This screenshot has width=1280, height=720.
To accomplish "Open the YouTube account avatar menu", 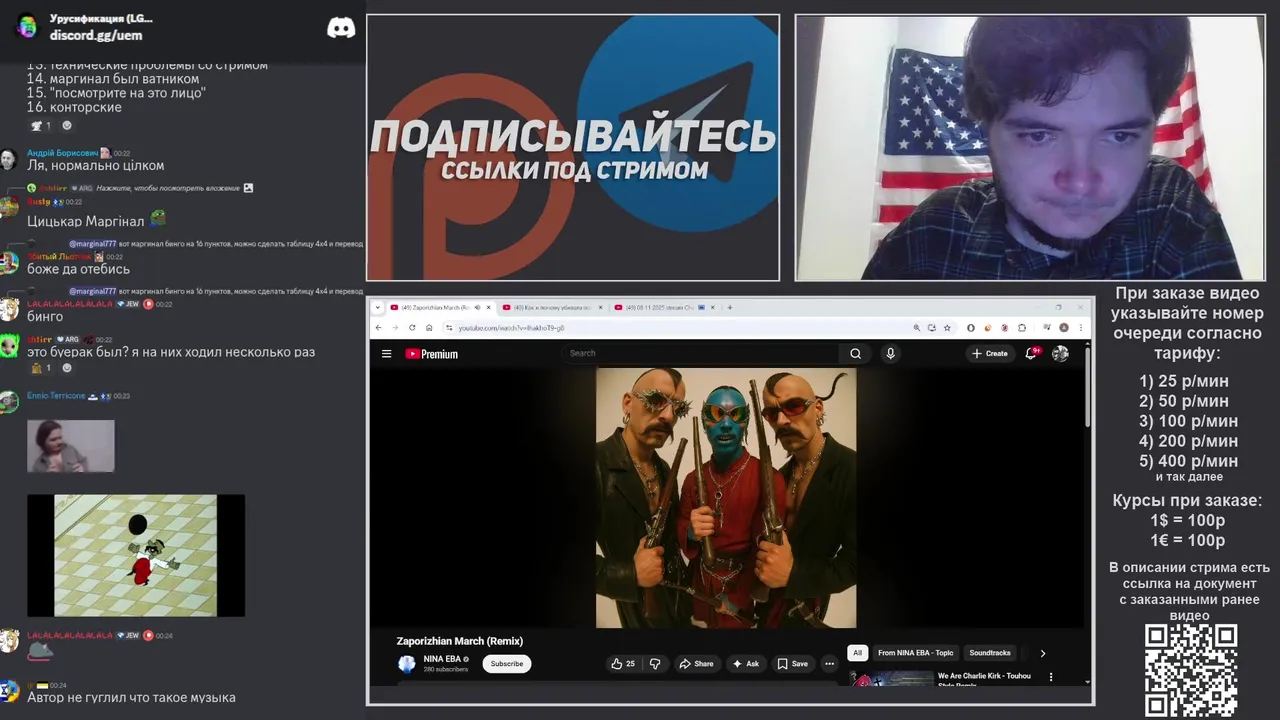I will click(1060, 353).
